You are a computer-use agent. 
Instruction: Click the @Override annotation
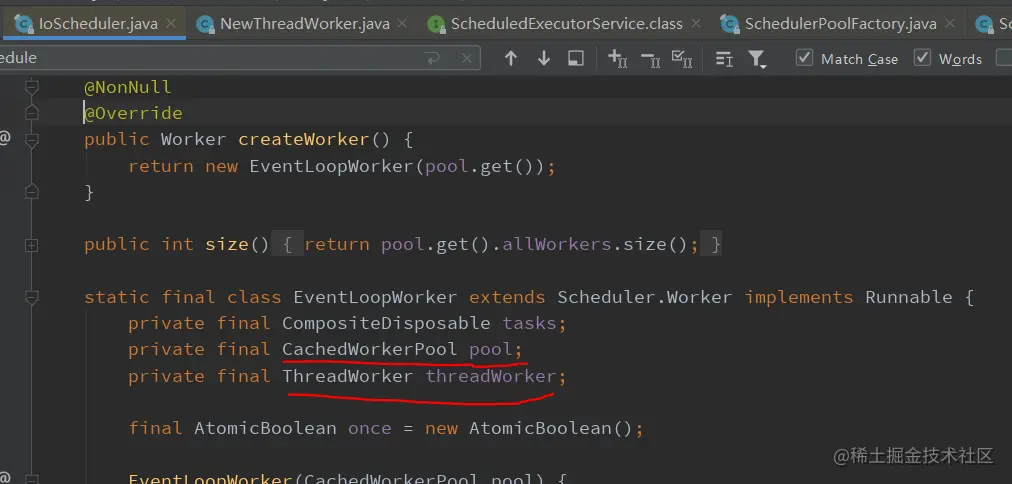click(x=134, y=113)
